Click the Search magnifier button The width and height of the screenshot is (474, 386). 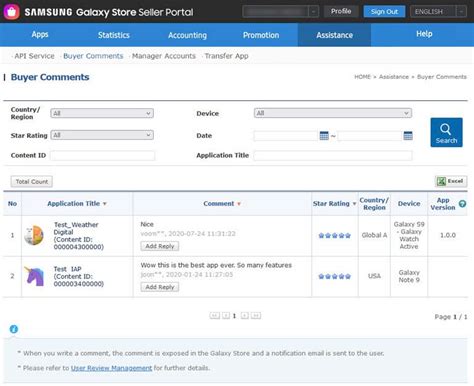point(446,132)
